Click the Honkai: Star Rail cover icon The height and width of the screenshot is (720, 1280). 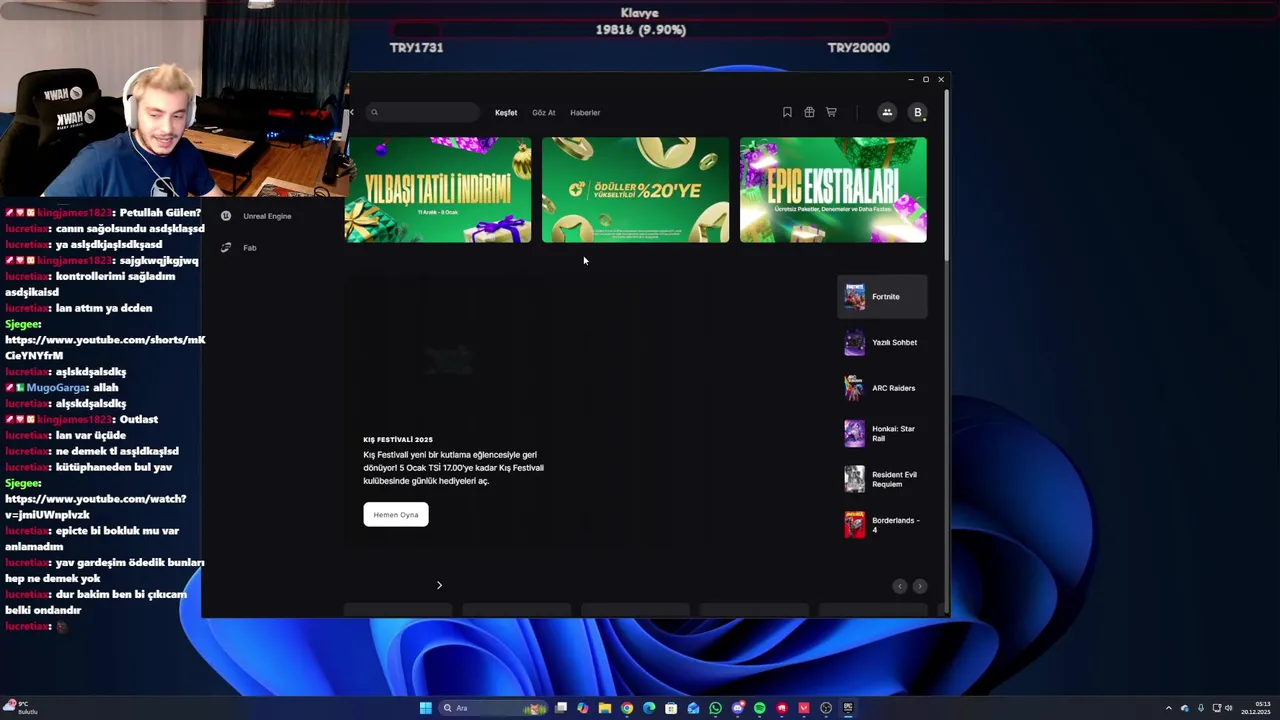pos(854,433)
